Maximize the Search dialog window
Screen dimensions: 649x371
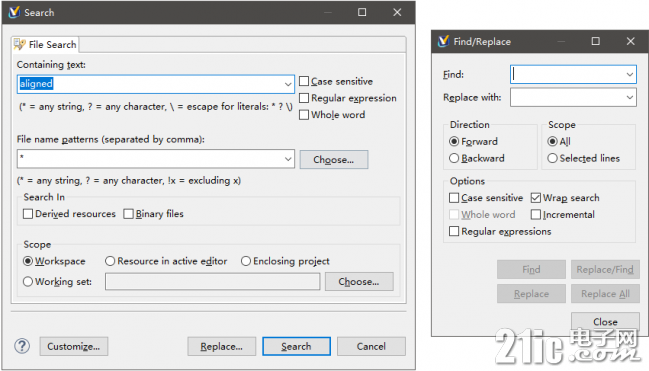click(x=362, y=12)
